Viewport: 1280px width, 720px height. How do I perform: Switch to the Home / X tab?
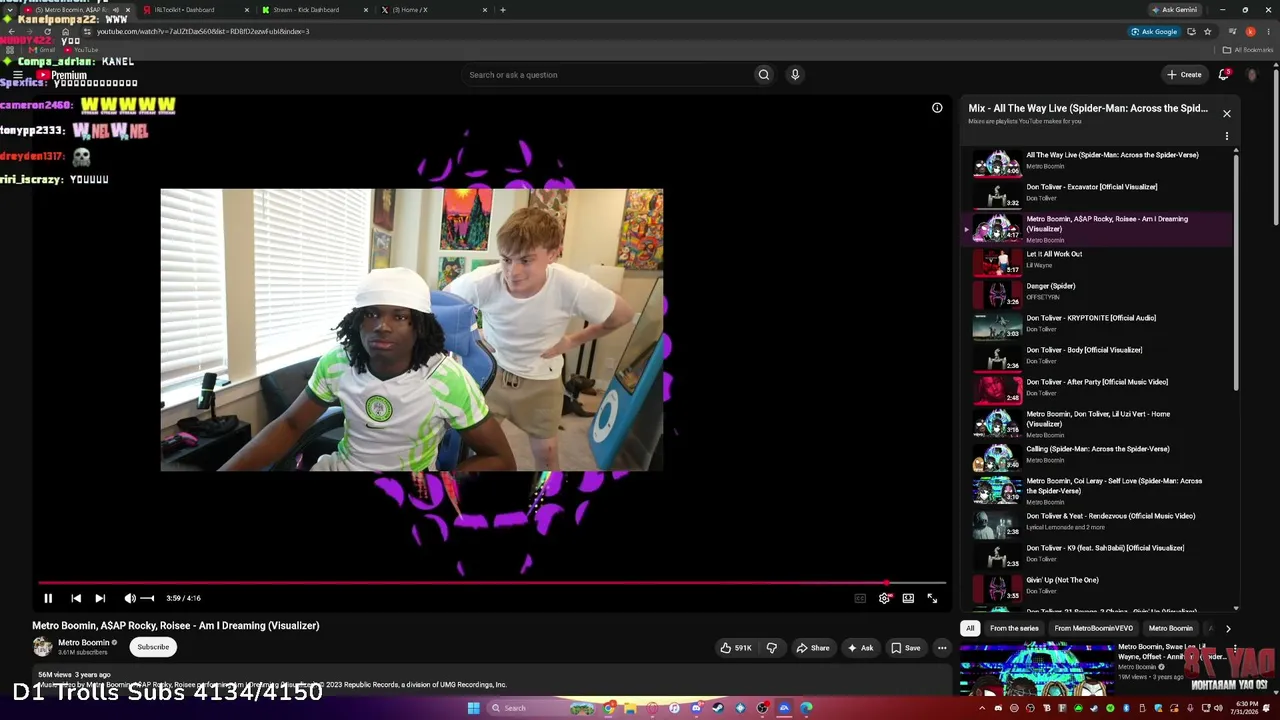tap(434, 10)
